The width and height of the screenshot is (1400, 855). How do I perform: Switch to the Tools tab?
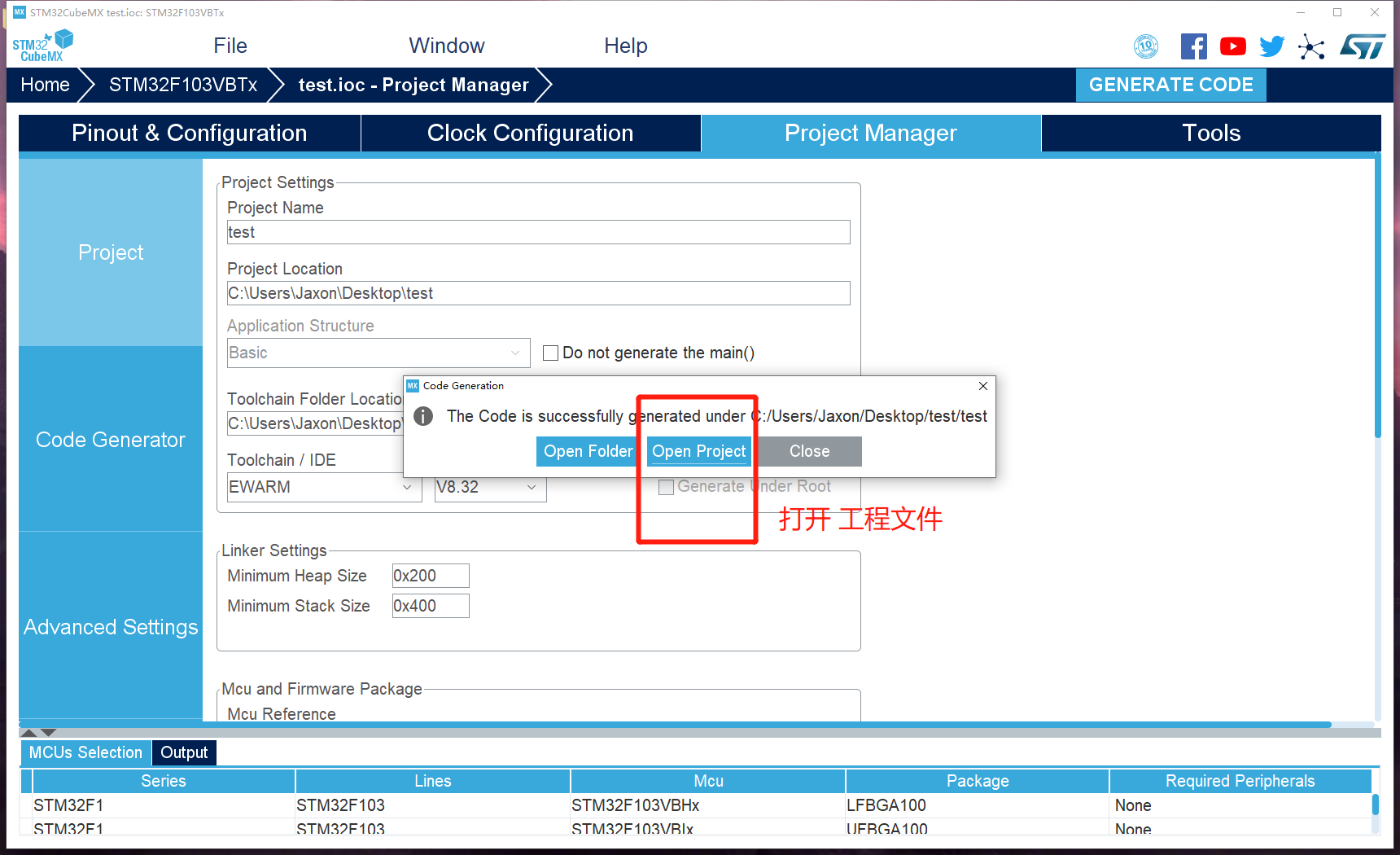[x=1211, y=133]
